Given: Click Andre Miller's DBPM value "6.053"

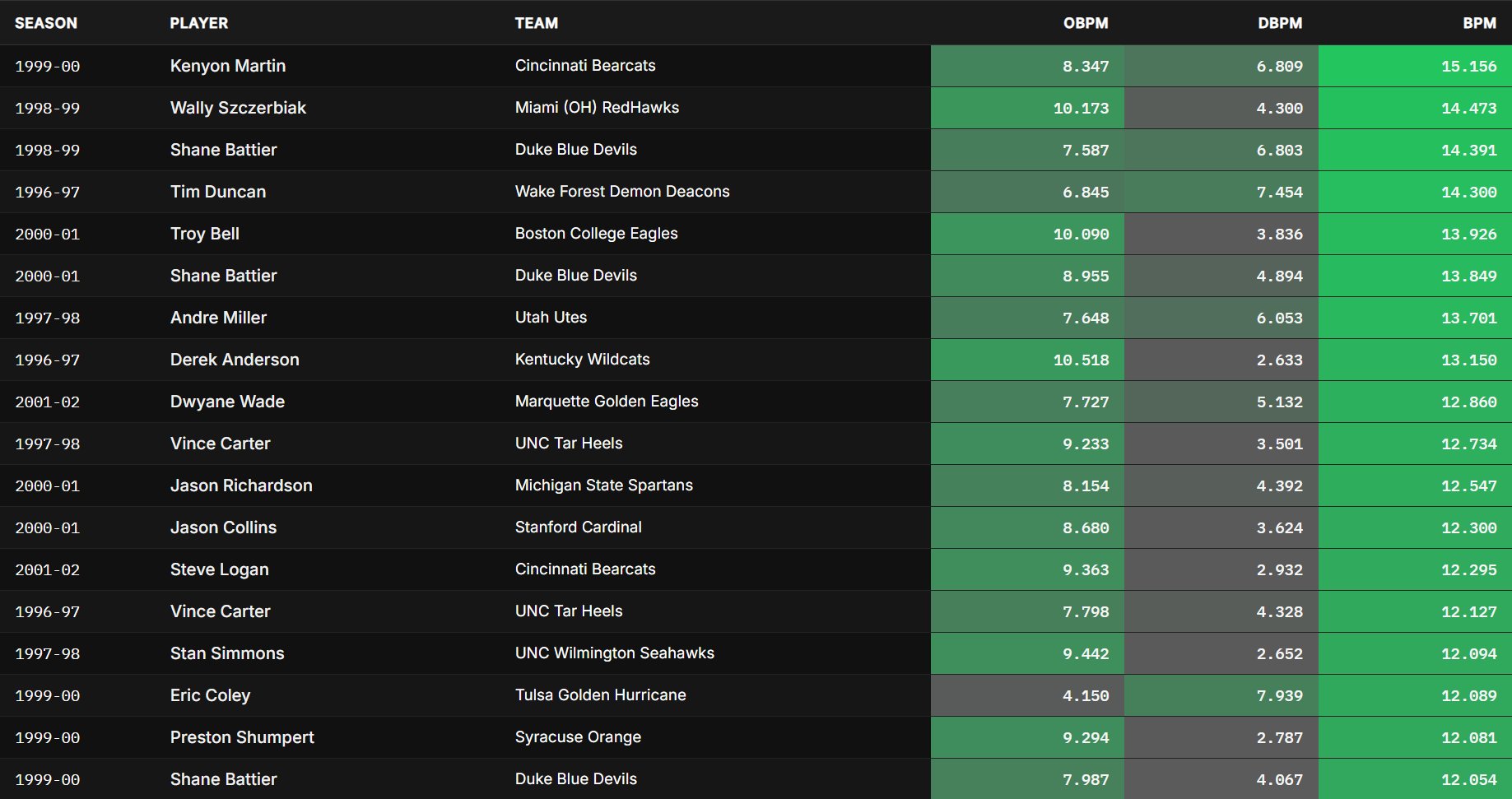Looking at the screenshot, I should (1280, 318).
